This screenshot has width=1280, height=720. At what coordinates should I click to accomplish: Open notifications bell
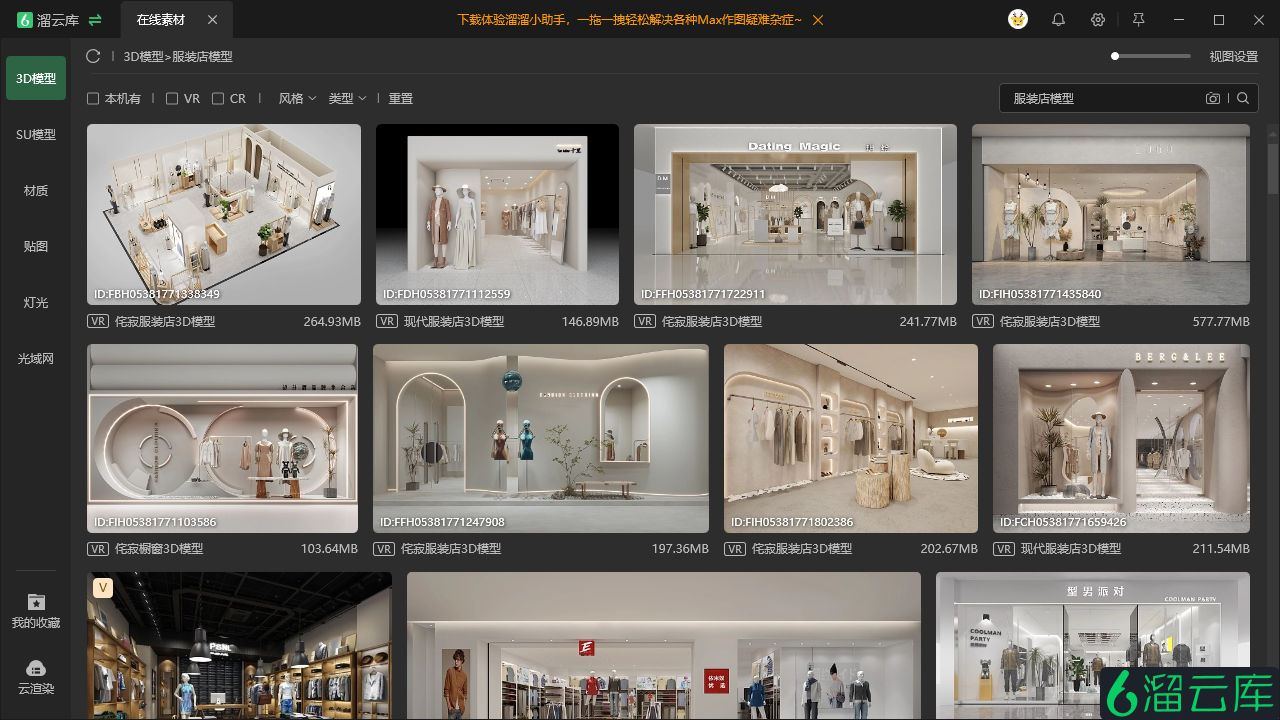coord(1058,20)
